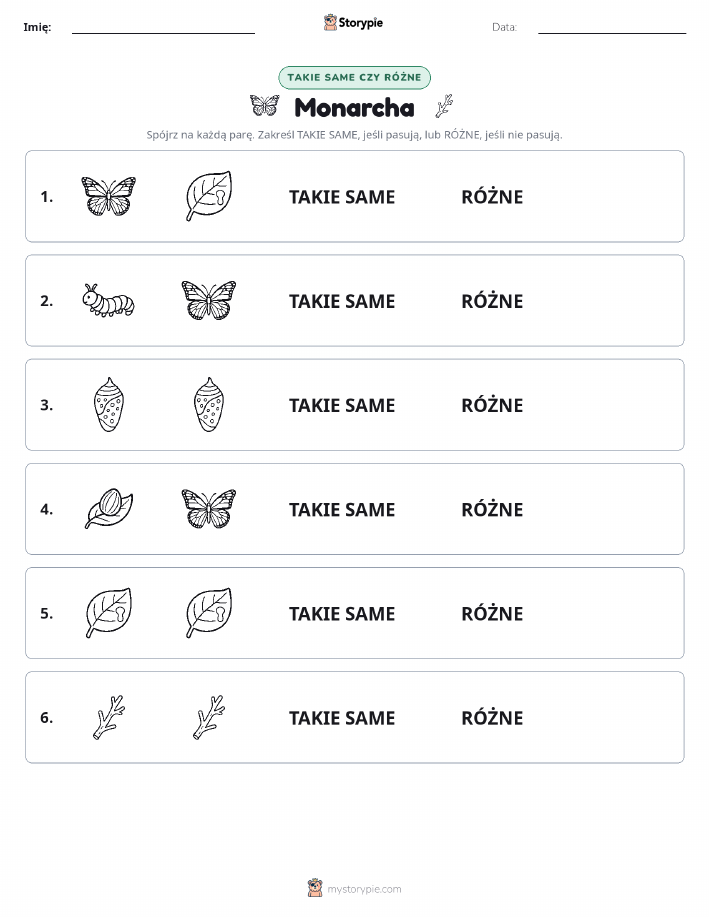Select TAKIE SAME for row 5

(x=342, y=613)
